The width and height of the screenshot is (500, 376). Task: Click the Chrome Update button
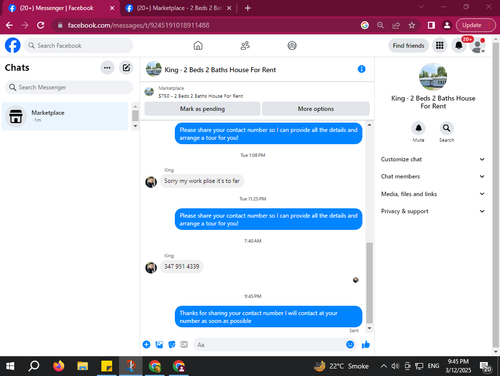click(476, 25)
